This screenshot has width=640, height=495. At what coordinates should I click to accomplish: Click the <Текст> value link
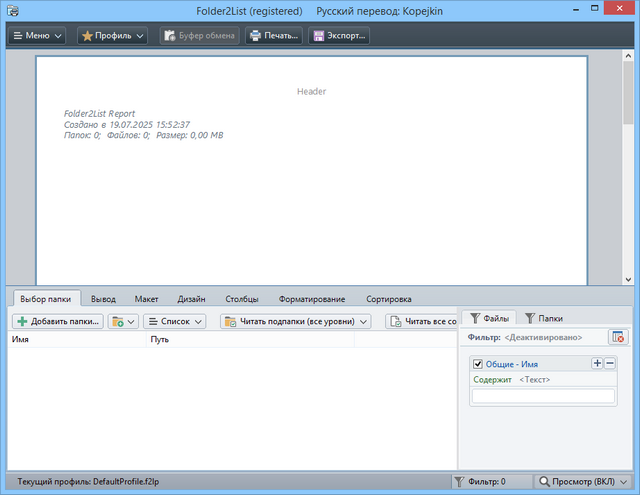(535, 380)
